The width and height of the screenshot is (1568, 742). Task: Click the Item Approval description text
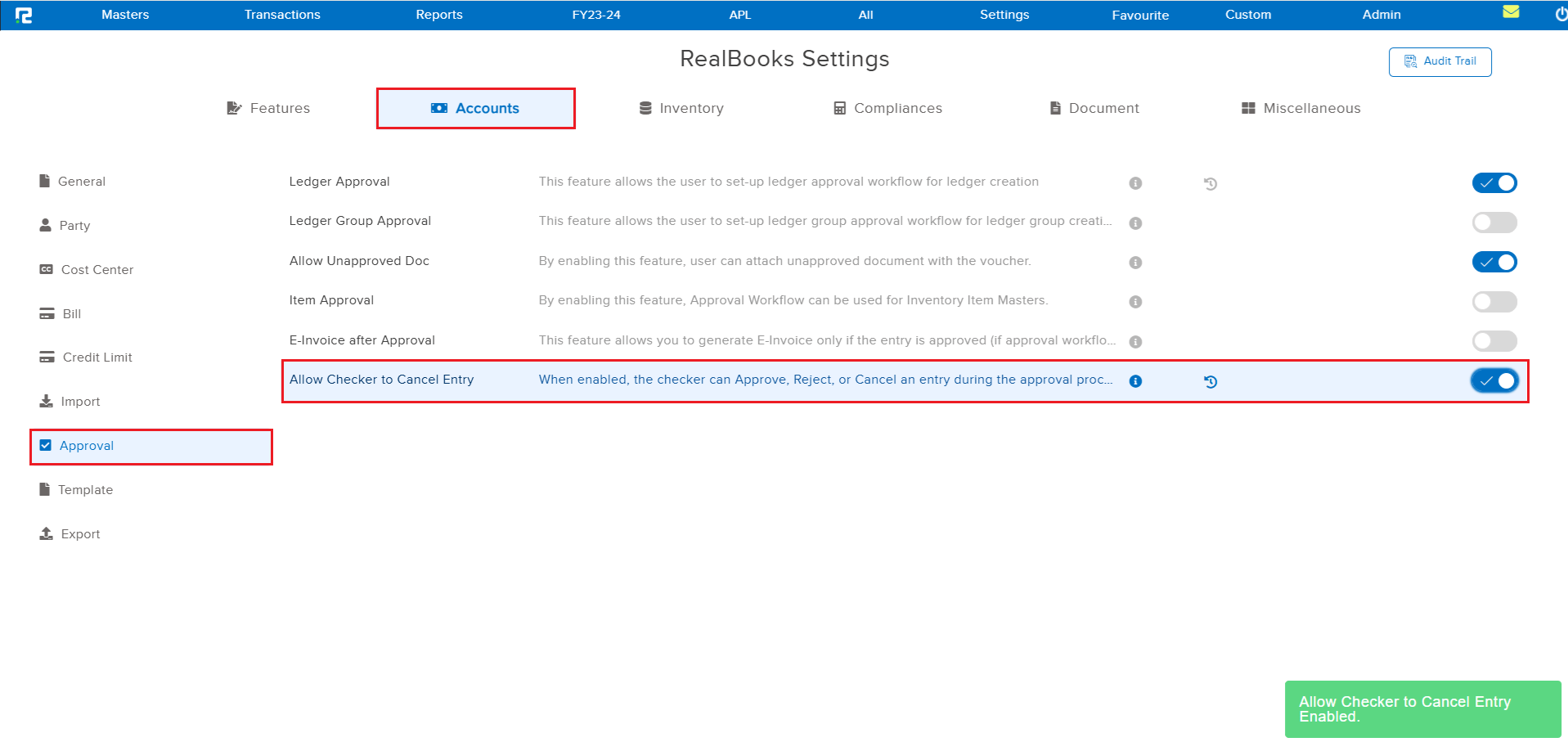(x=793, y=300)
